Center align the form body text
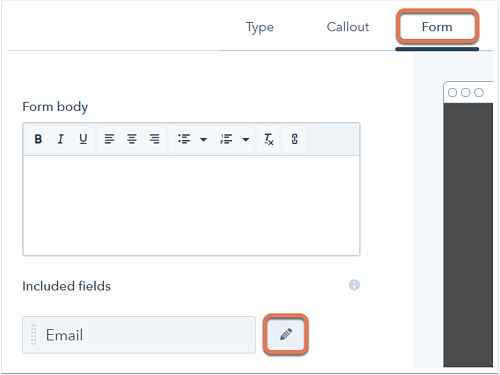Image resolution: width=500 pixels, height=375 pixels. tap(132, 139)
